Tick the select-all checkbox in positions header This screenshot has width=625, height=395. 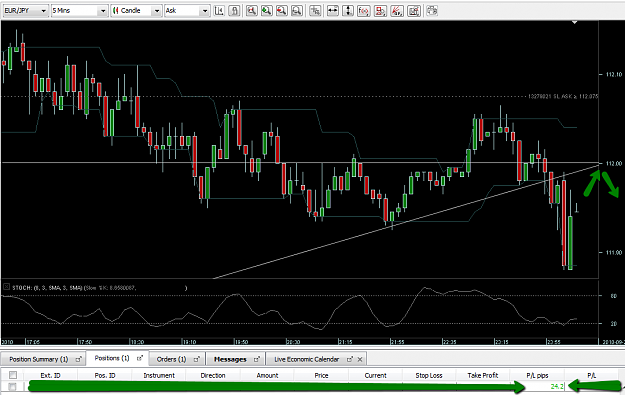(13, 375)
